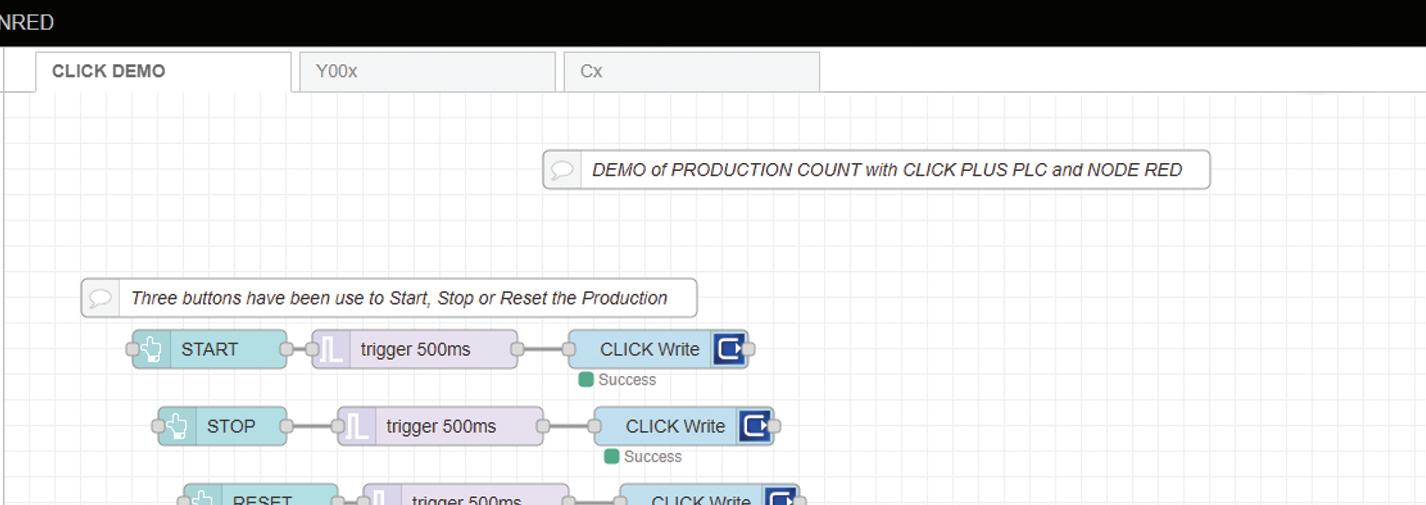
Task: Click the output port of START node
Action: (x=287, y=349)
